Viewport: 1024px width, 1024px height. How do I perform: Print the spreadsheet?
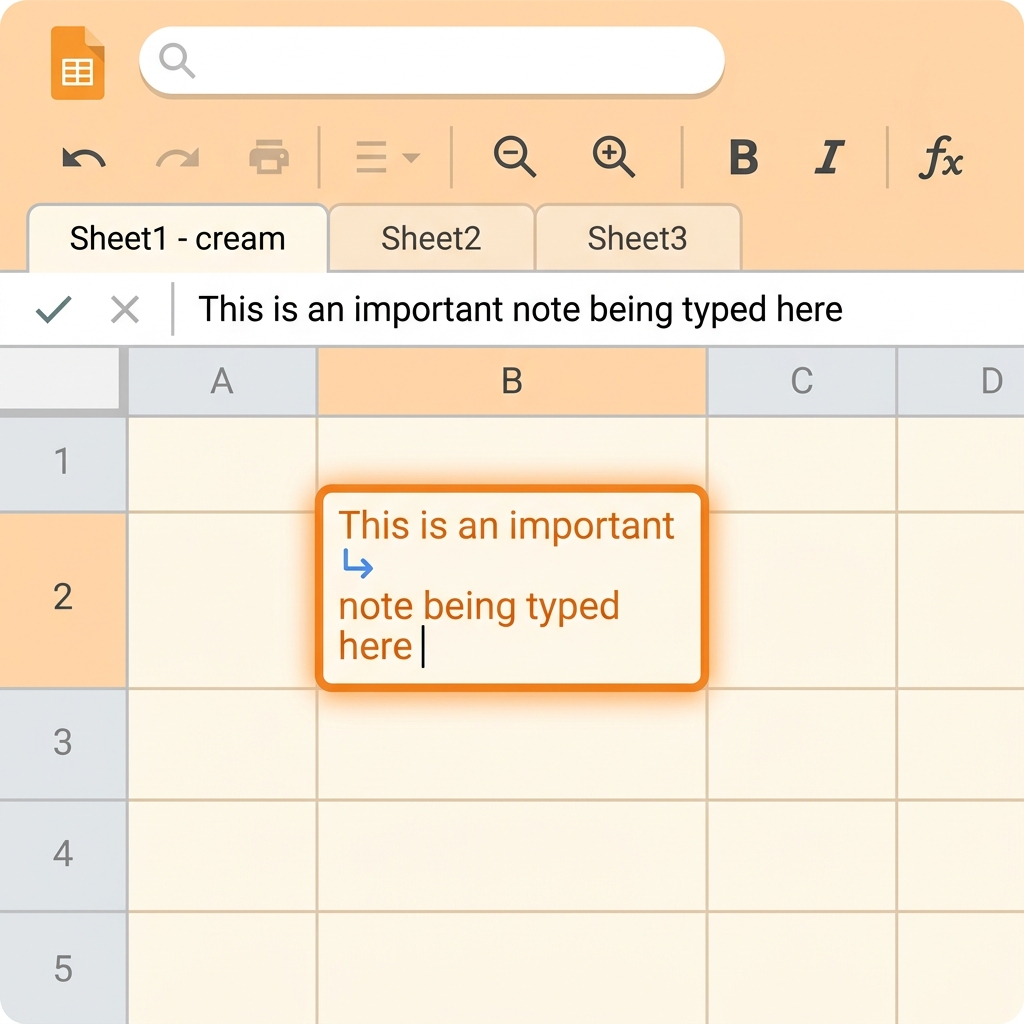click(269, 157)
